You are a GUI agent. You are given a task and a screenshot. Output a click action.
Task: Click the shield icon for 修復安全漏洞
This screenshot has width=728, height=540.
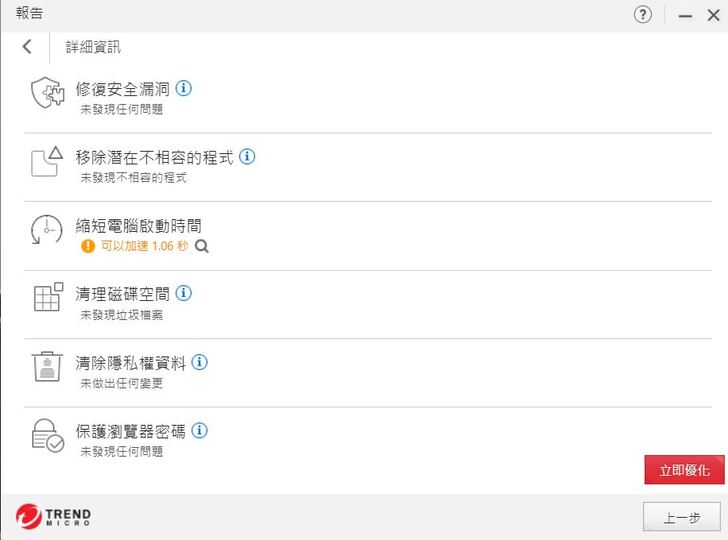coord(47,93)
